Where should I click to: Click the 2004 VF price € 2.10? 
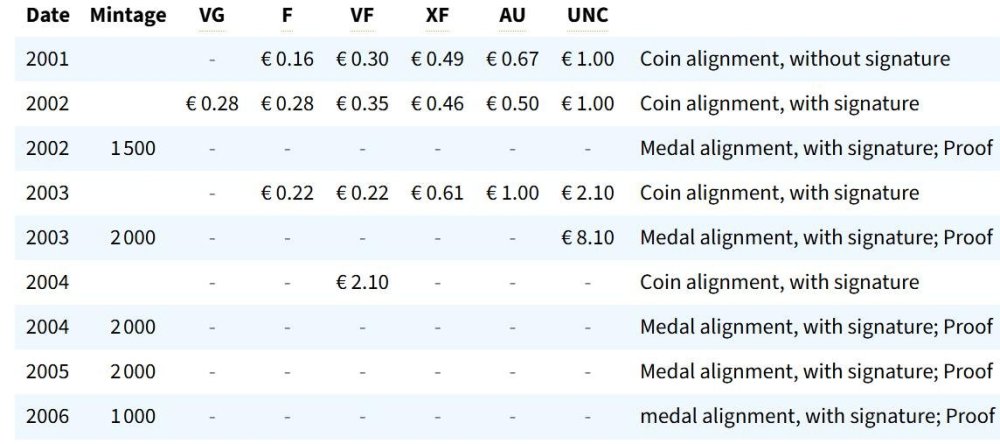click(362, 282)
